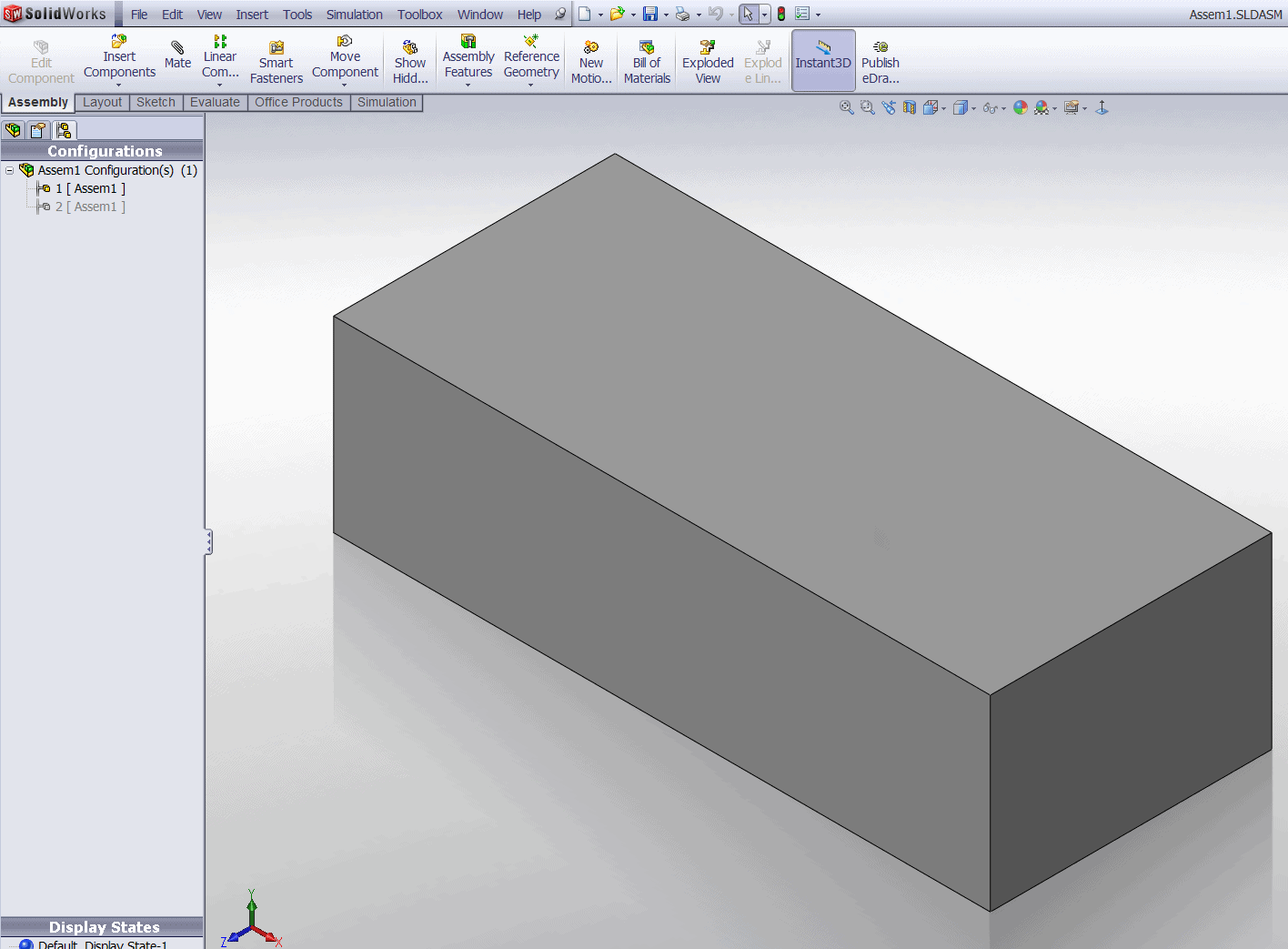Collapse the Assem1 Configuration(s) tree node
This screenshot has height=949, width=1288.
(9, 170)
